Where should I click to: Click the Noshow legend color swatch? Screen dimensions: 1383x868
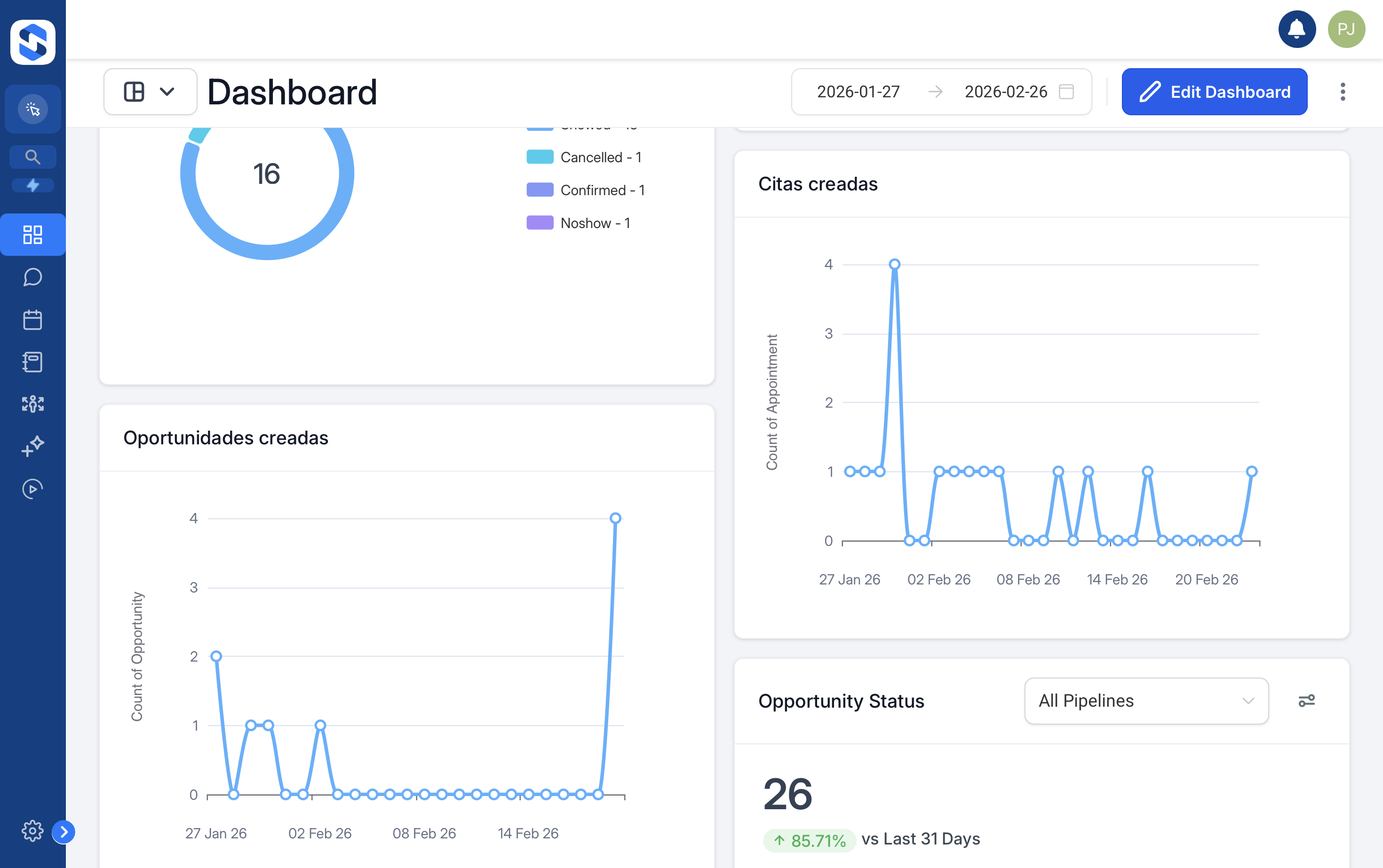point(540,223)
